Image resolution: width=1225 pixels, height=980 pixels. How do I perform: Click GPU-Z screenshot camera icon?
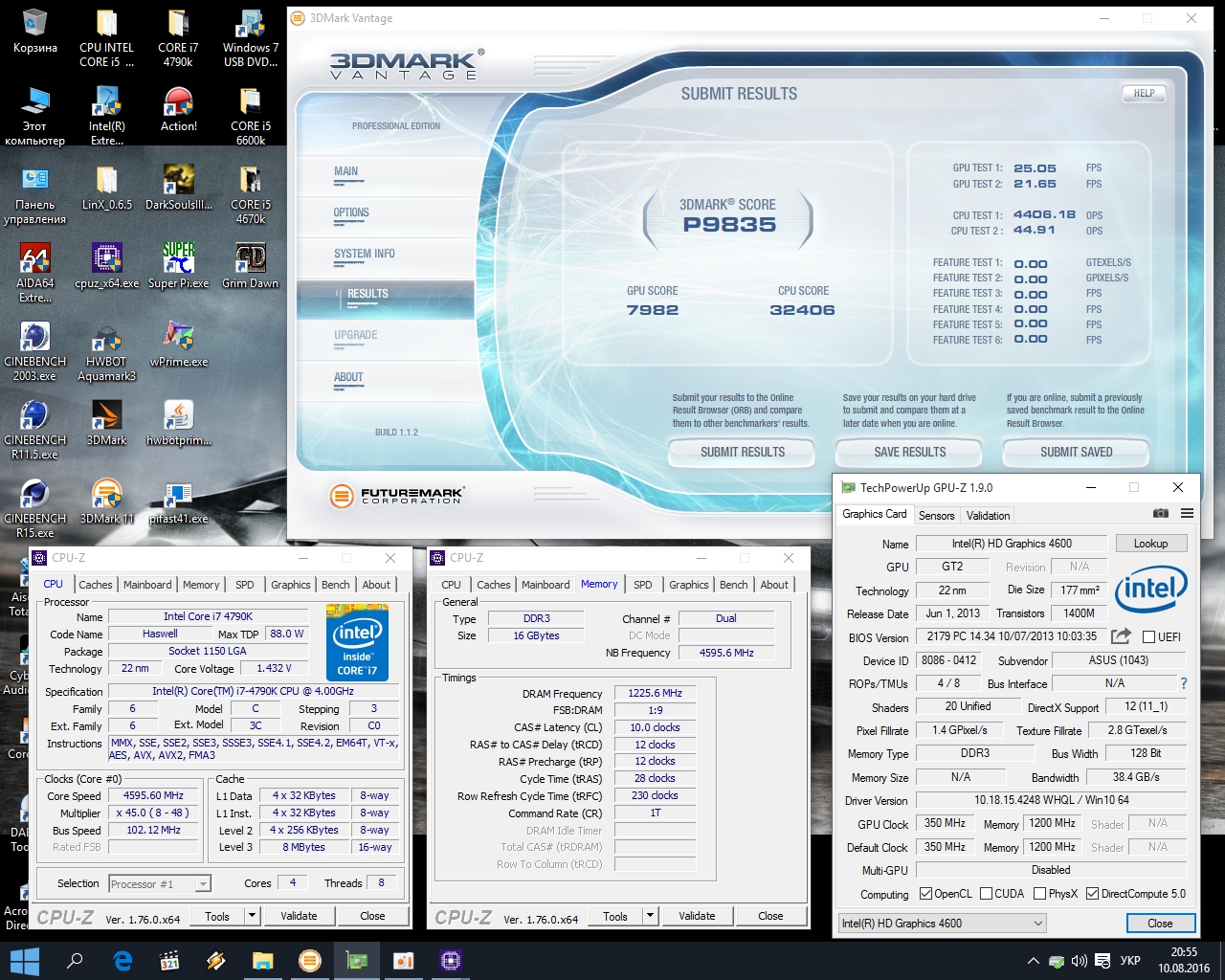1160,514
